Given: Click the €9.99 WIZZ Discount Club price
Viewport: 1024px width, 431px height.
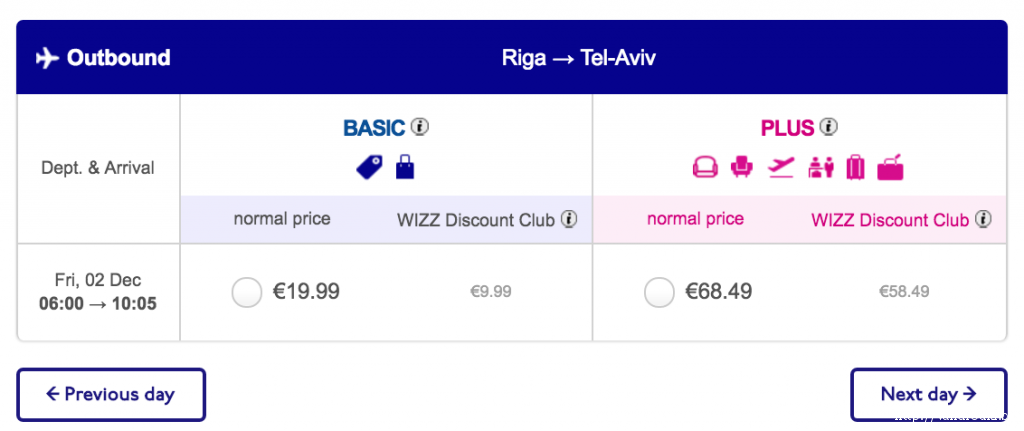Looking at the screenshot, I should 490,292.
